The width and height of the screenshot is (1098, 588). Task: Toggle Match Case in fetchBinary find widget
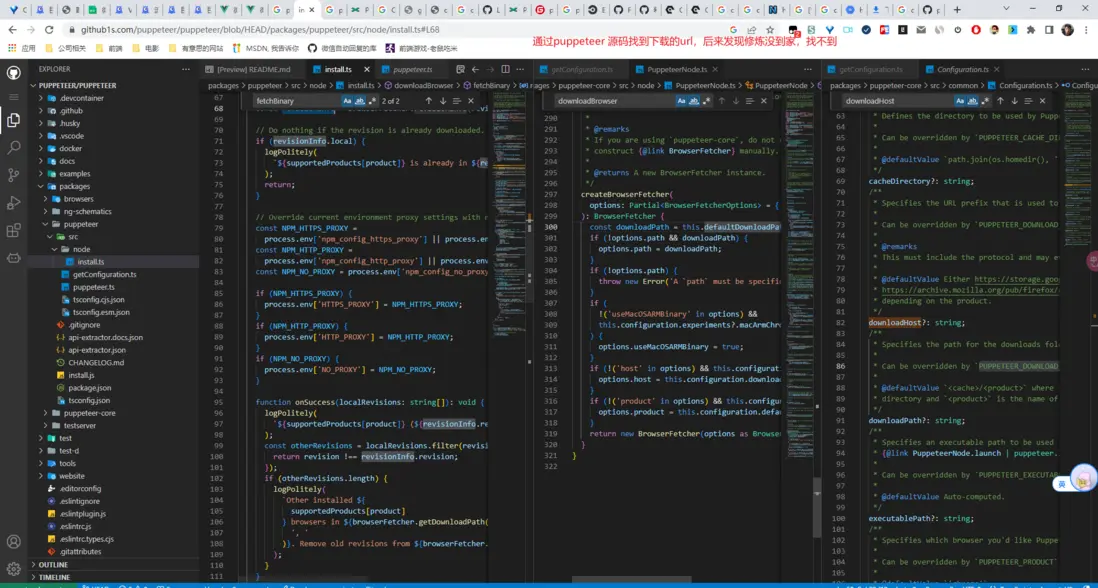pyautogui.click(x=347, y=101)
